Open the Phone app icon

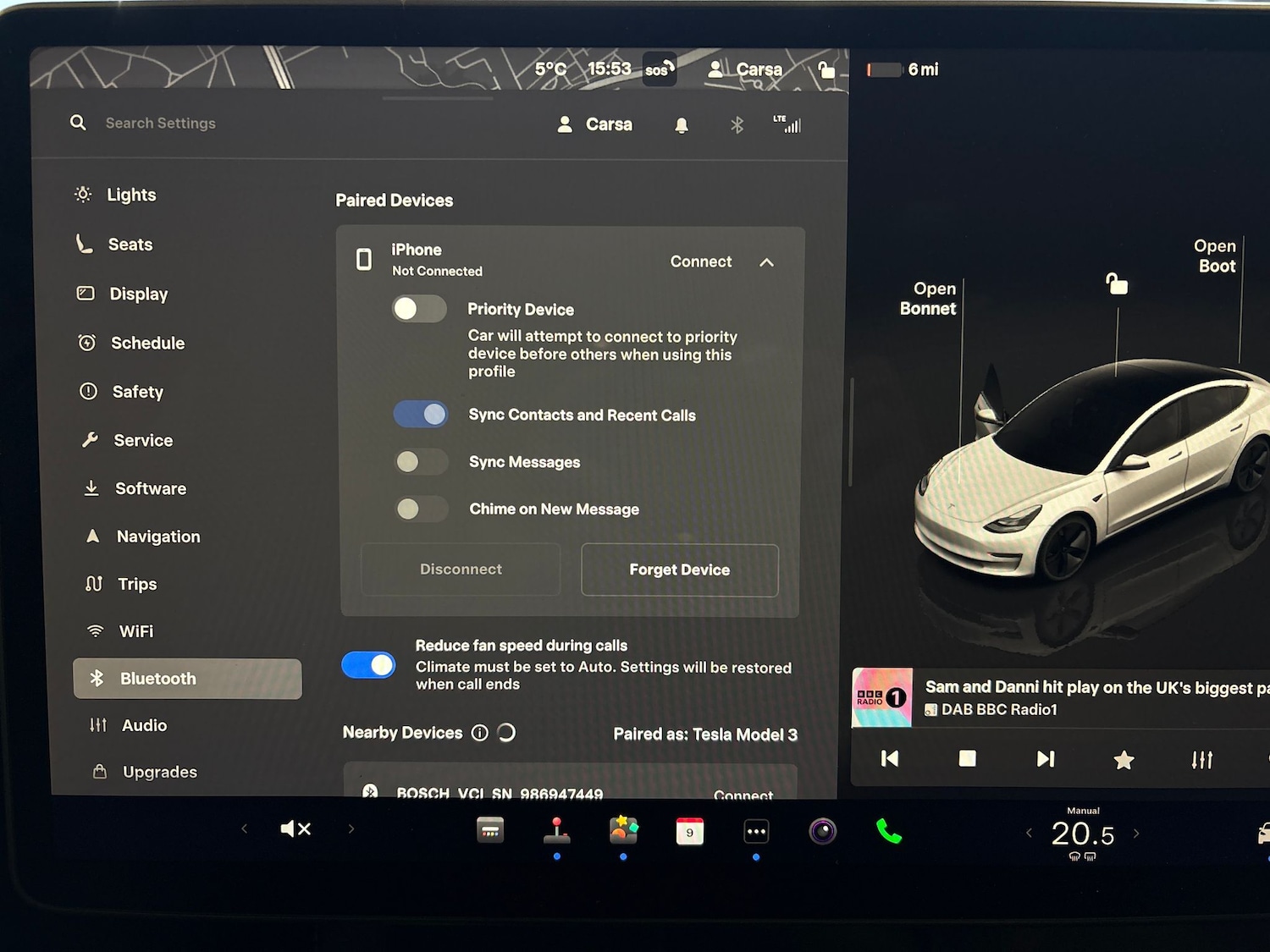coord(889,832)
